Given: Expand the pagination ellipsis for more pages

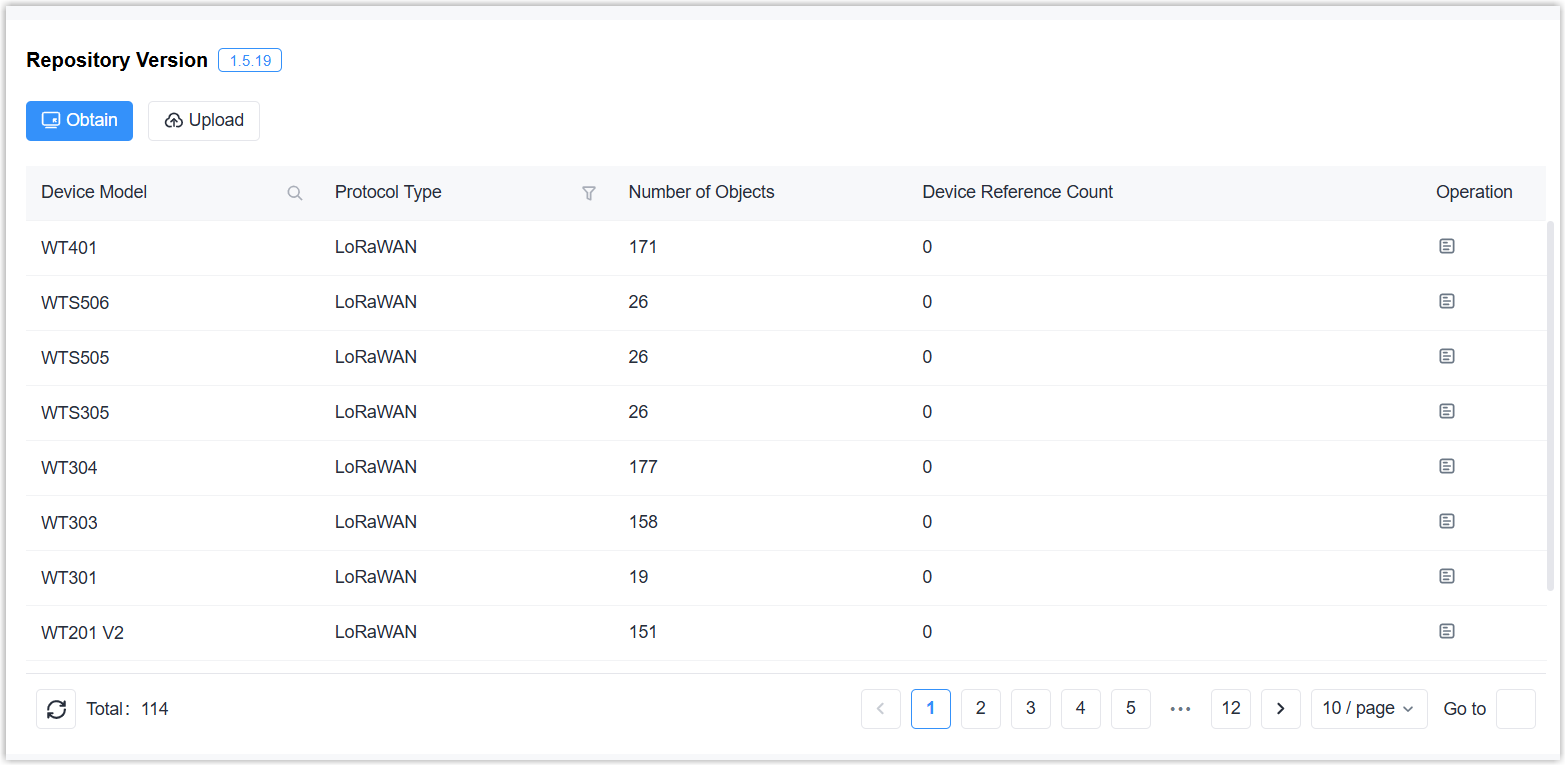Looking at the screenshot, I should pyautogui.click(x=1180, y=709).
